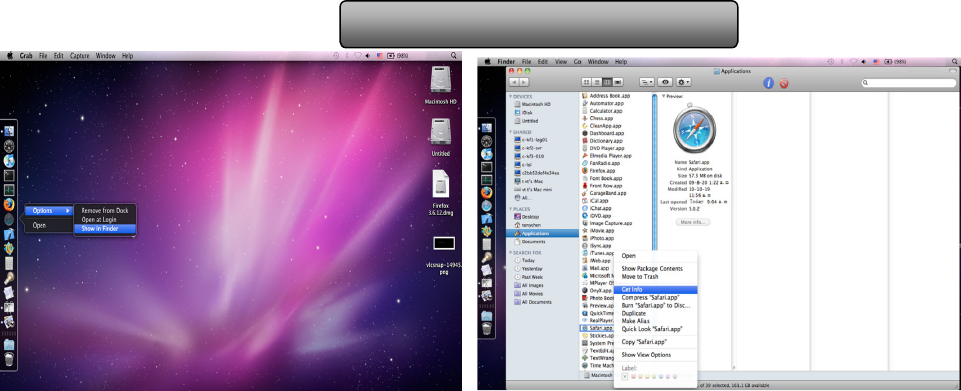Click the Finder search field

[x=909, y=83]
